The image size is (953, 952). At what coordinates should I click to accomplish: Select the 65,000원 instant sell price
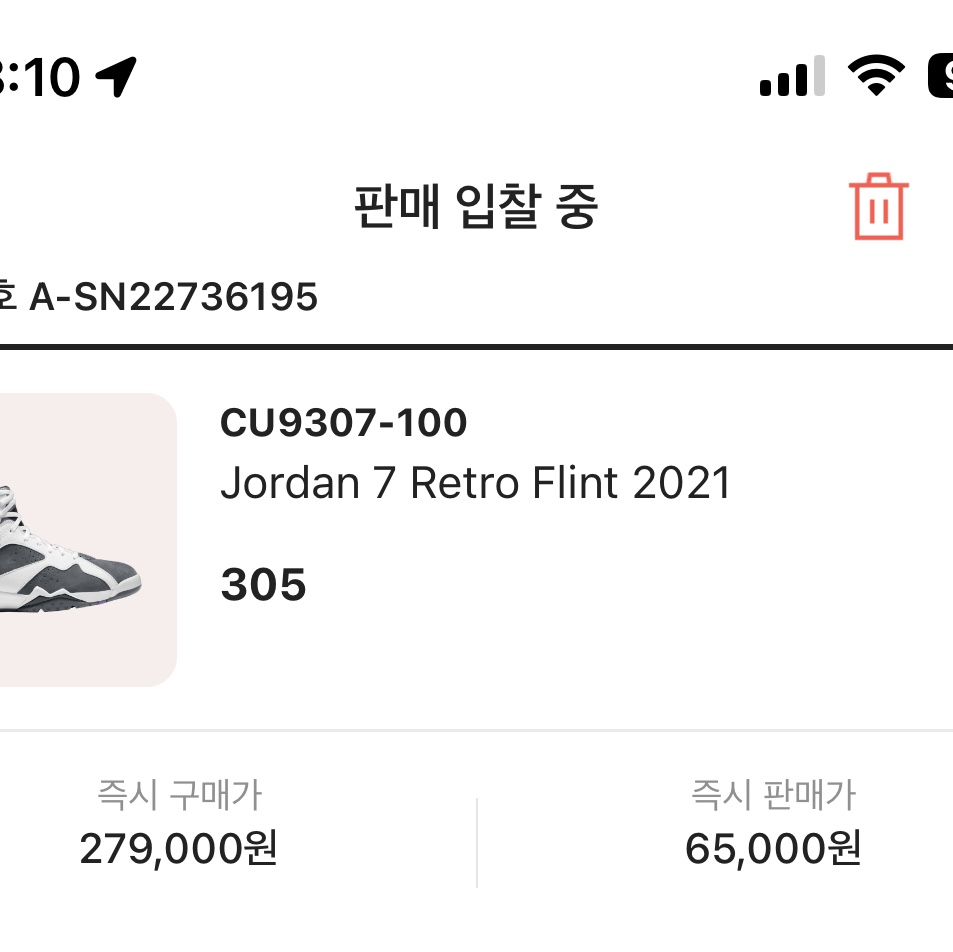click(773, 849)
